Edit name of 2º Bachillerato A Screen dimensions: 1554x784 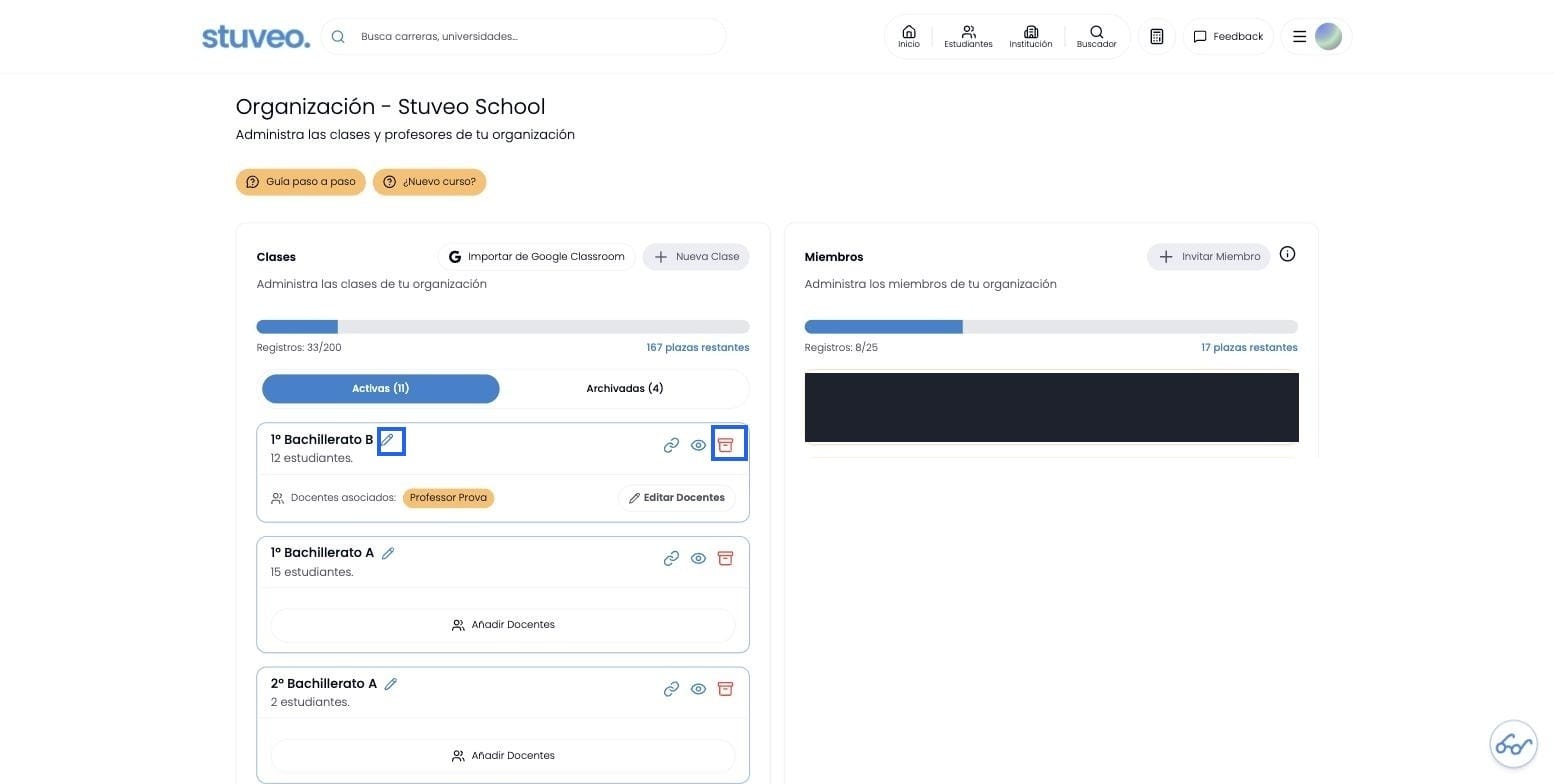[391, 684]
